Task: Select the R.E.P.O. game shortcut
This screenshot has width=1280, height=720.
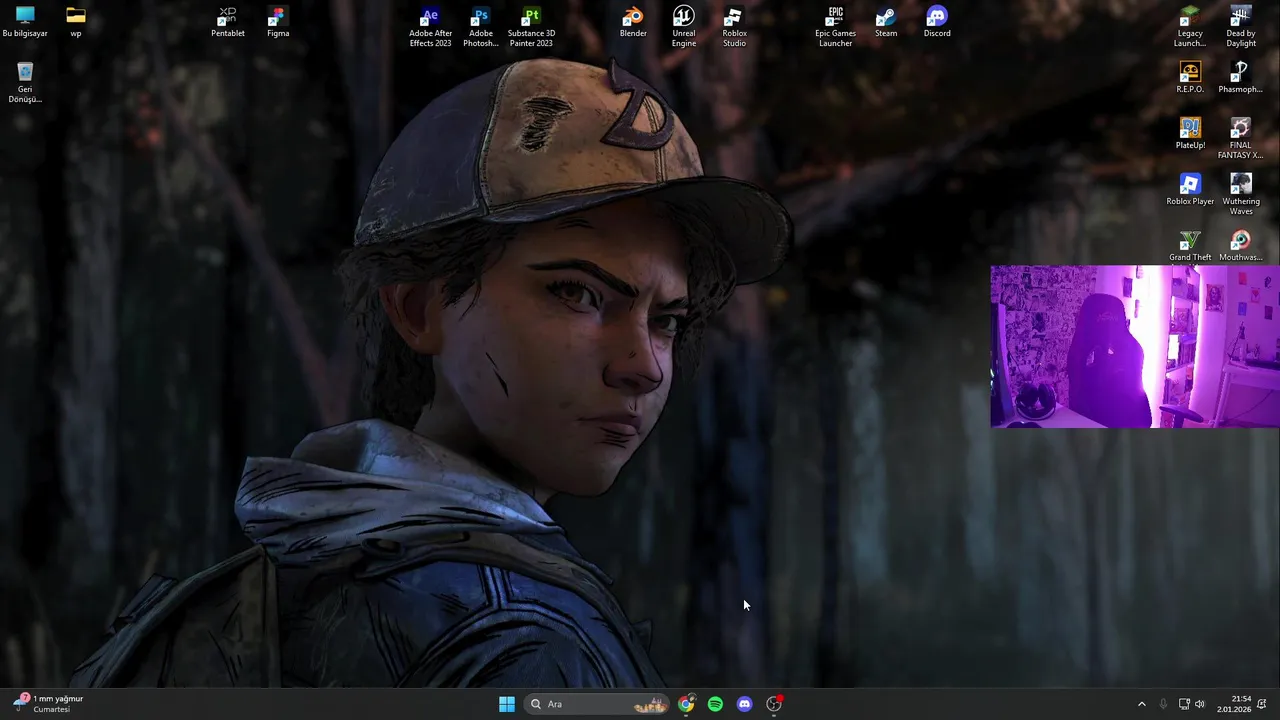Action: coord(1190,78)
